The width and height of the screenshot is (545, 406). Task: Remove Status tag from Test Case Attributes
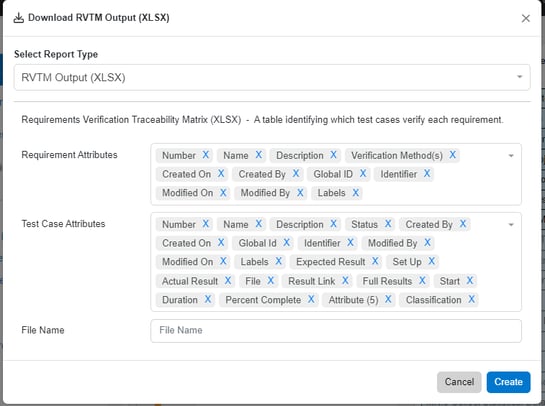[x=388, y=224]
